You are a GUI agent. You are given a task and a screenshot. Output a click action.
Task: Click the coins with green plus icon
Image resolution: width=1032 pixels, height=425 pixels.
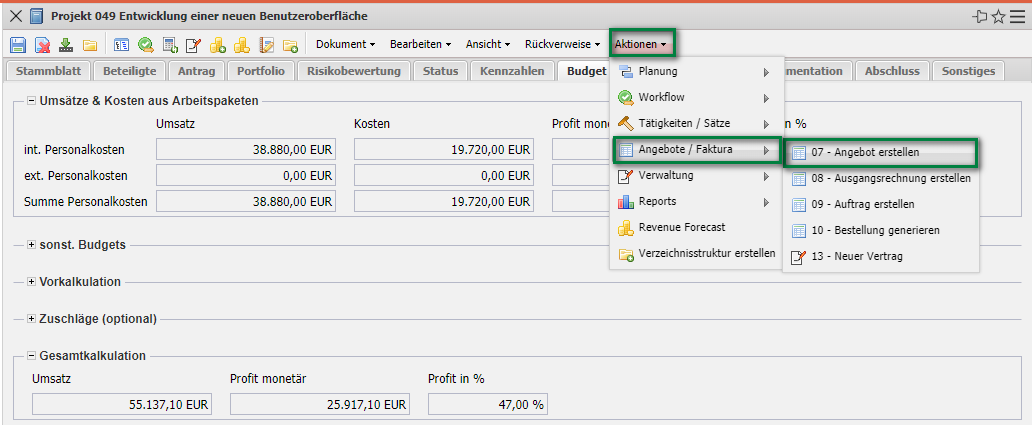[218, 45]
